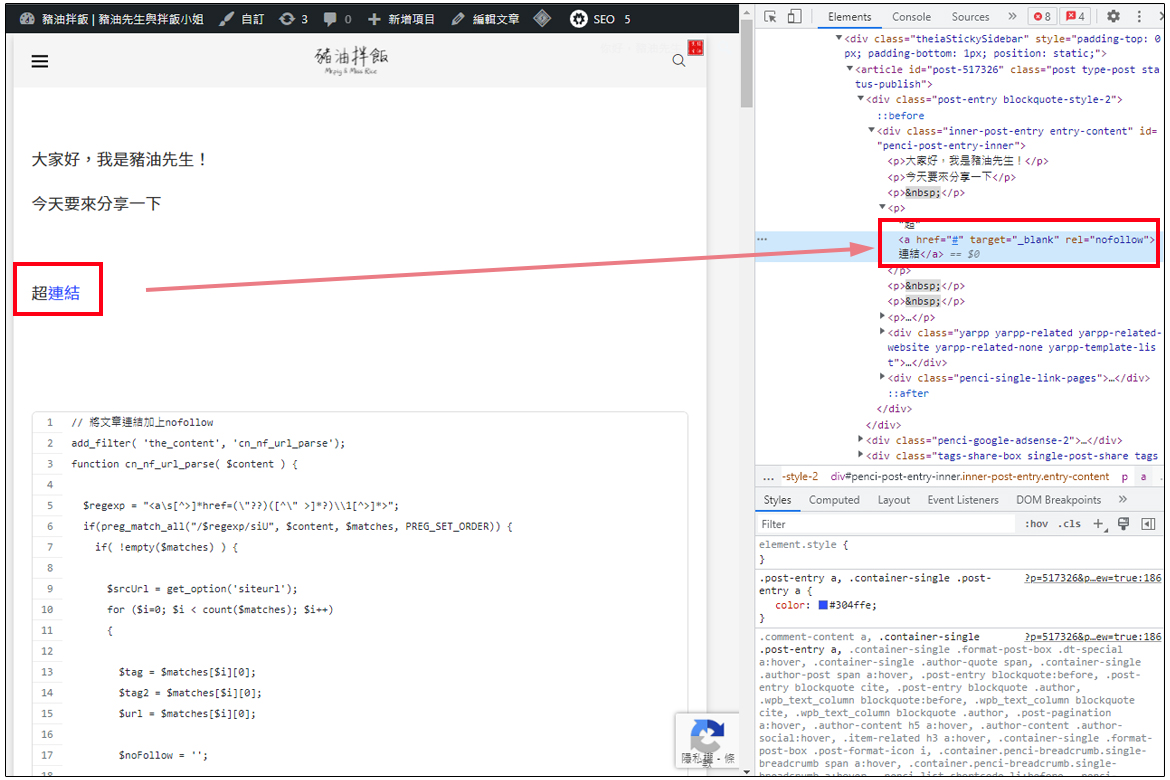Collapse the inner-post-entry entry-content div
The width and height of the screenshot is (1170, 780).
coord(871,130)
